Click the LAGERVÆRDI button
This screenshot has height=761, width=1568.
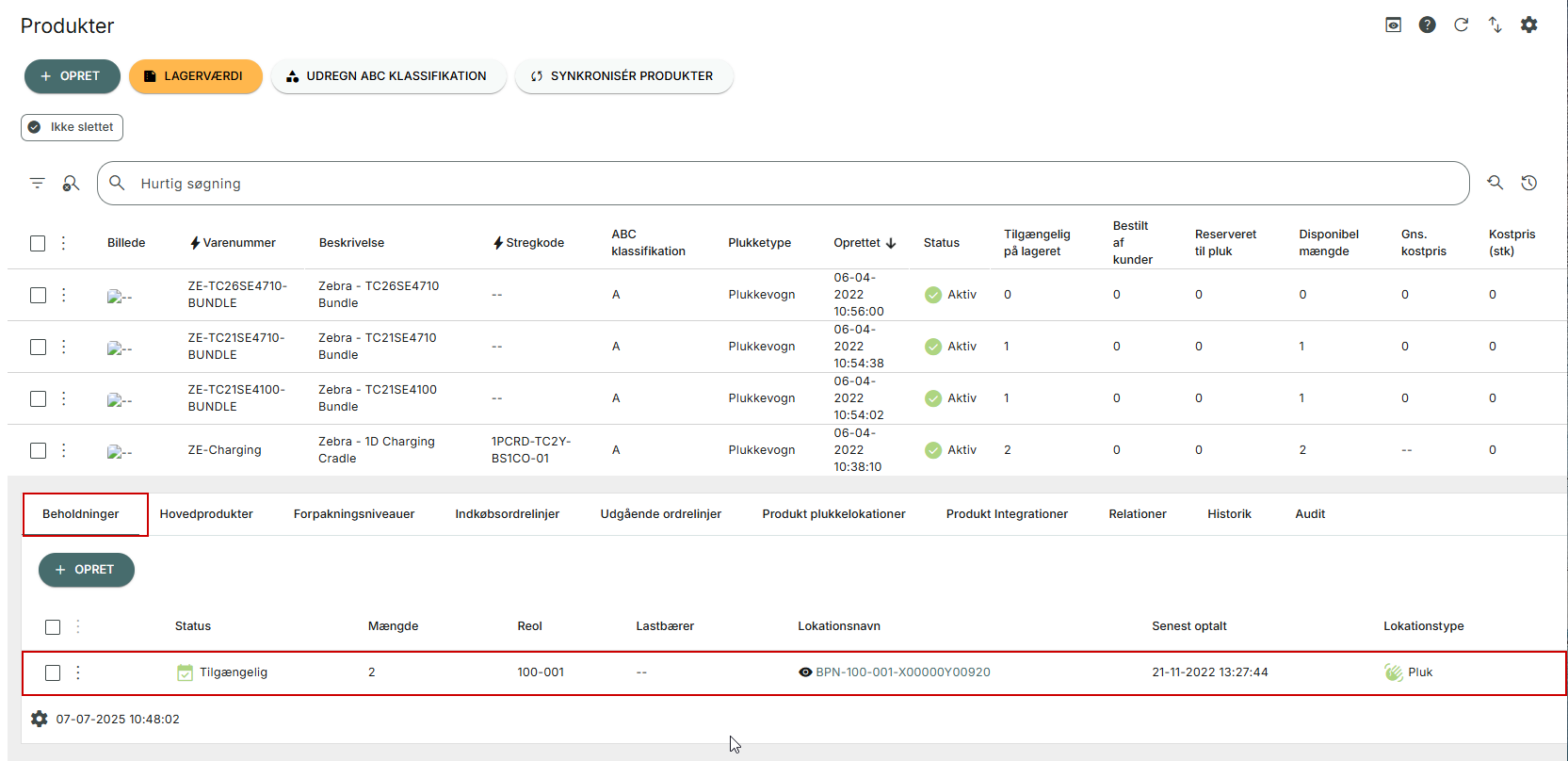coord(195,76)
